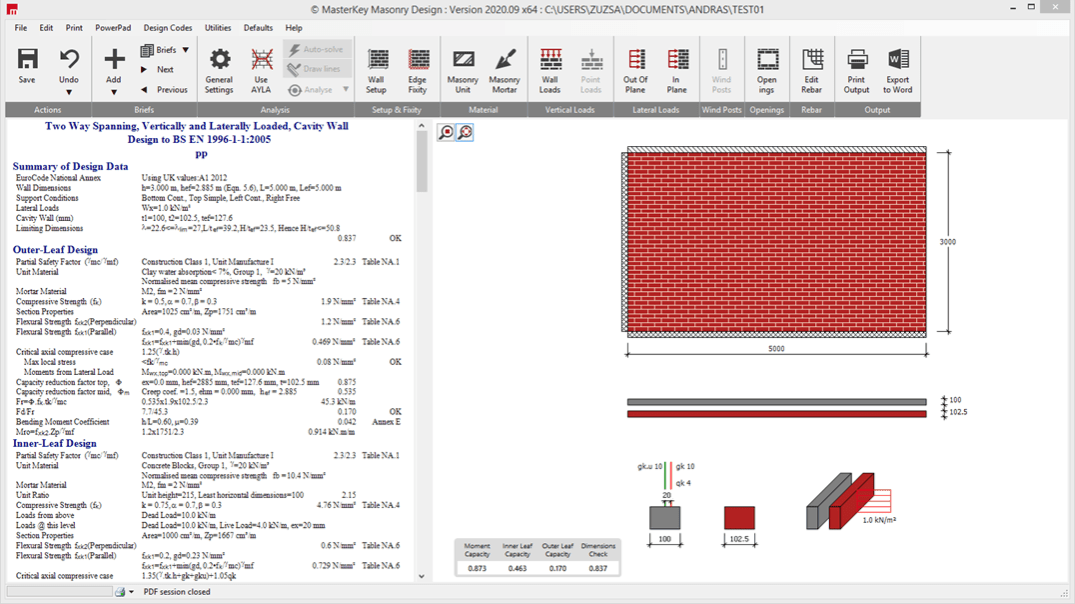
Task: Go to the Previous brief
Action: pos(165,89)
